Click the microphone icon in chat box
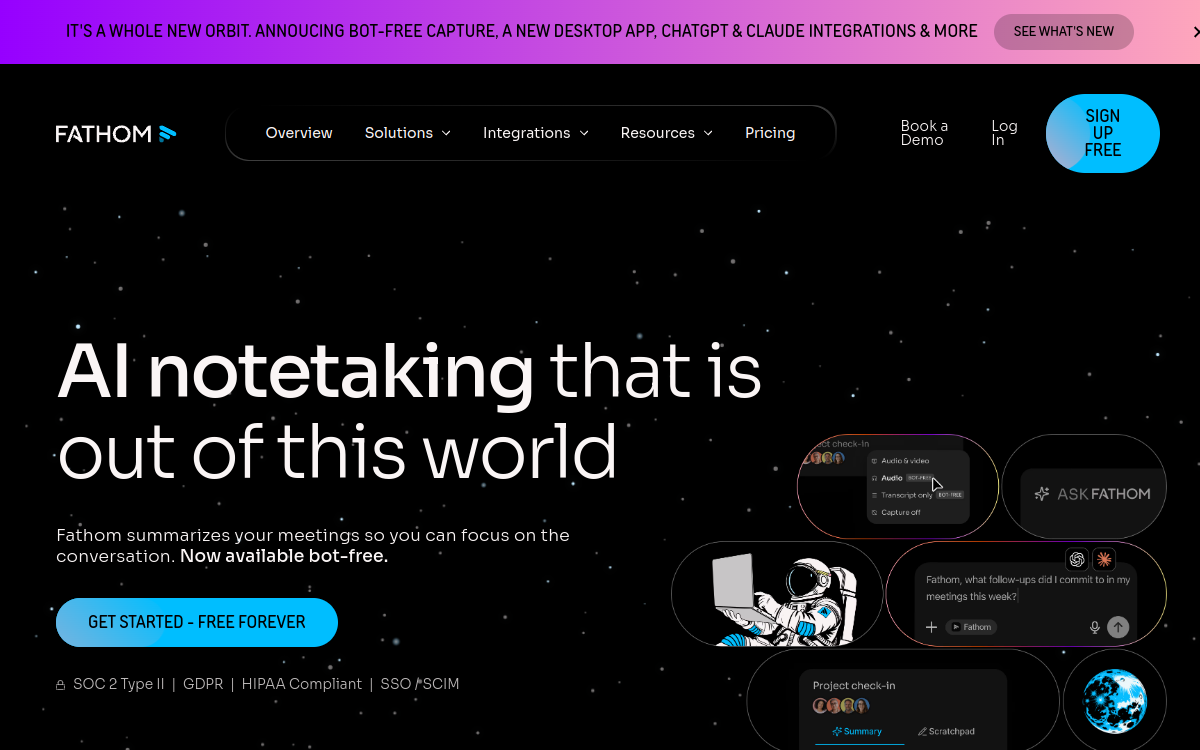 pos(1095,627)
